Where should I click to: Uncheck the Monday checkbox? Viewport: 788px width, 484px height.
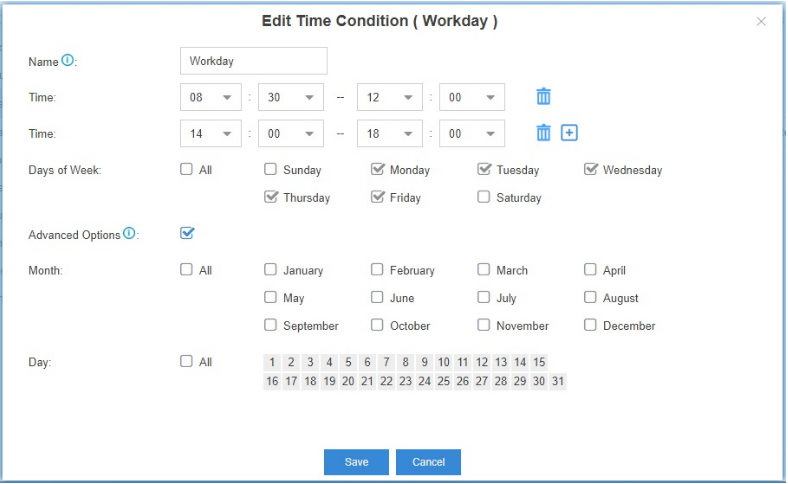tap(377, 169)
